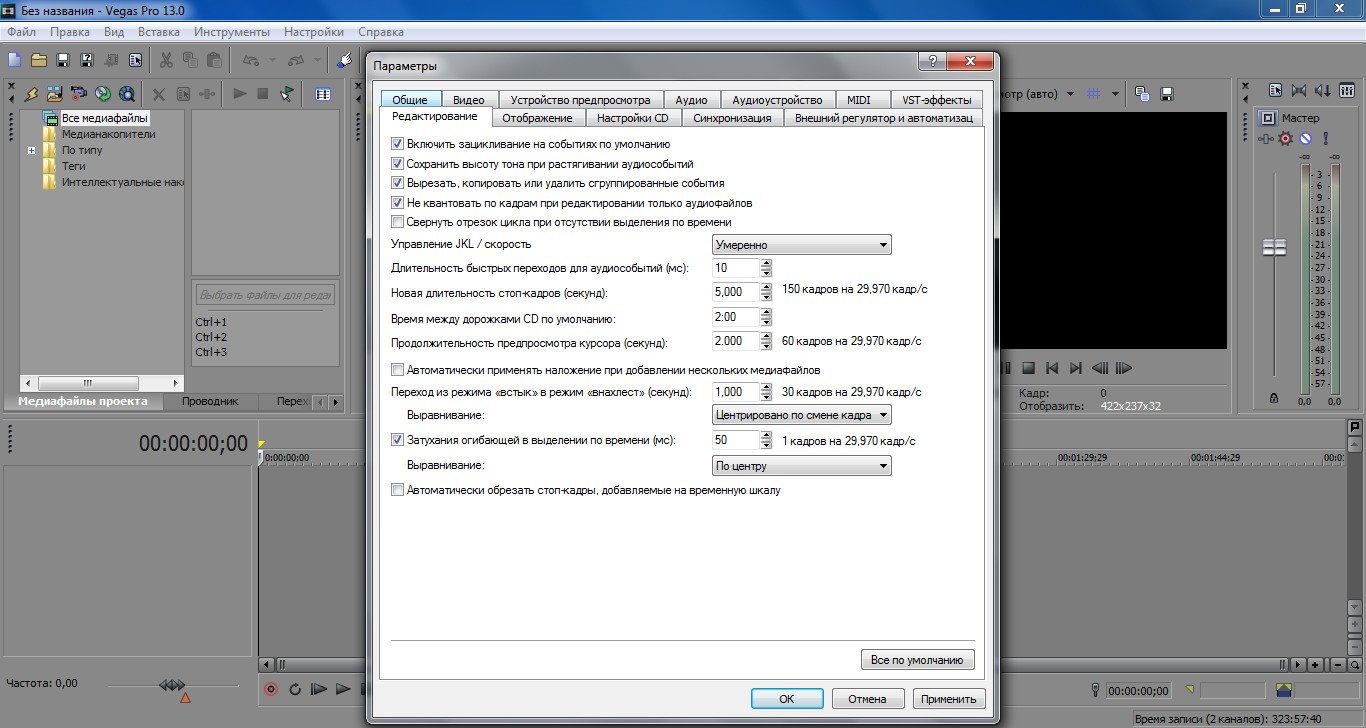Click the Master volume fader handle
1366x728 pixels.
click(1274, 247)
